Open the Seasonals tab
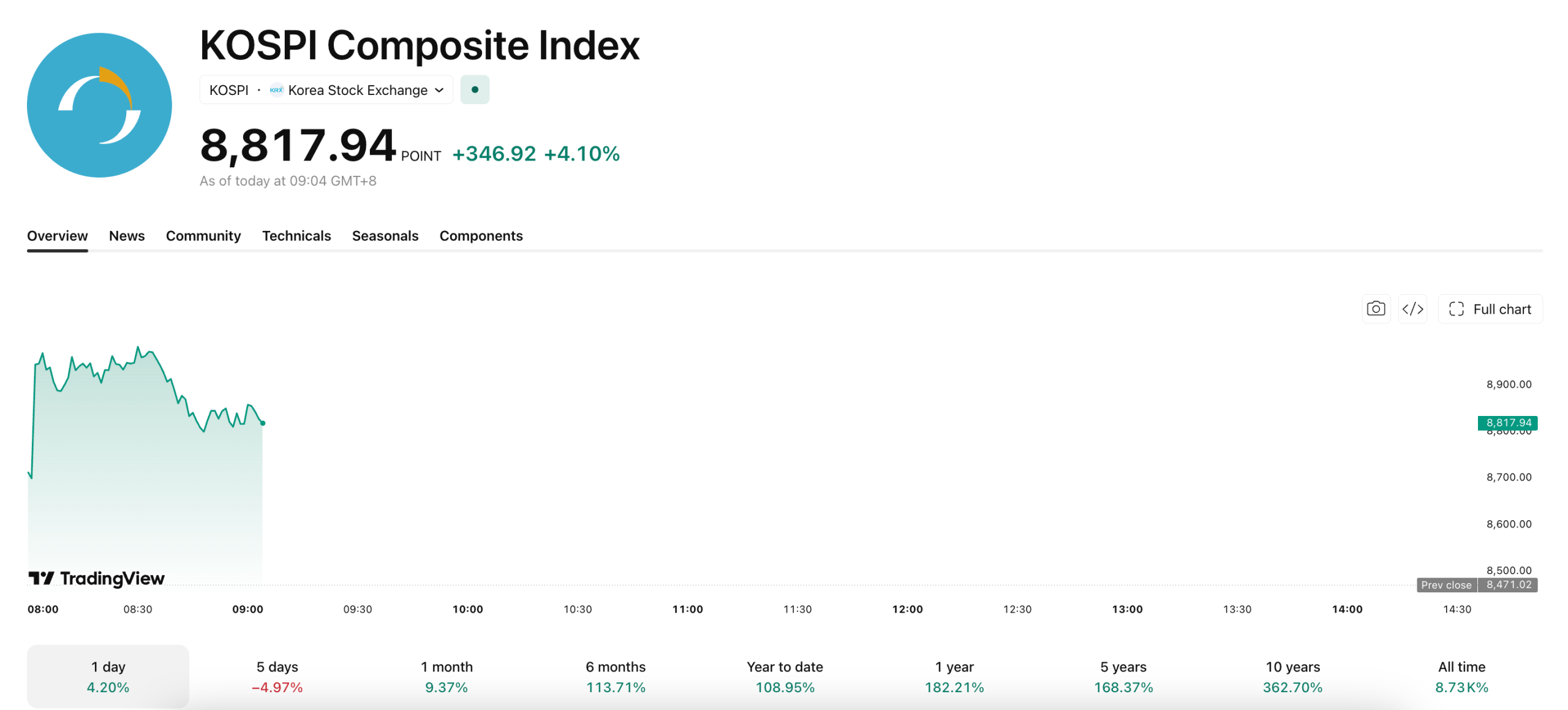This screenshot has width=1568, height=710. point(385,236)
